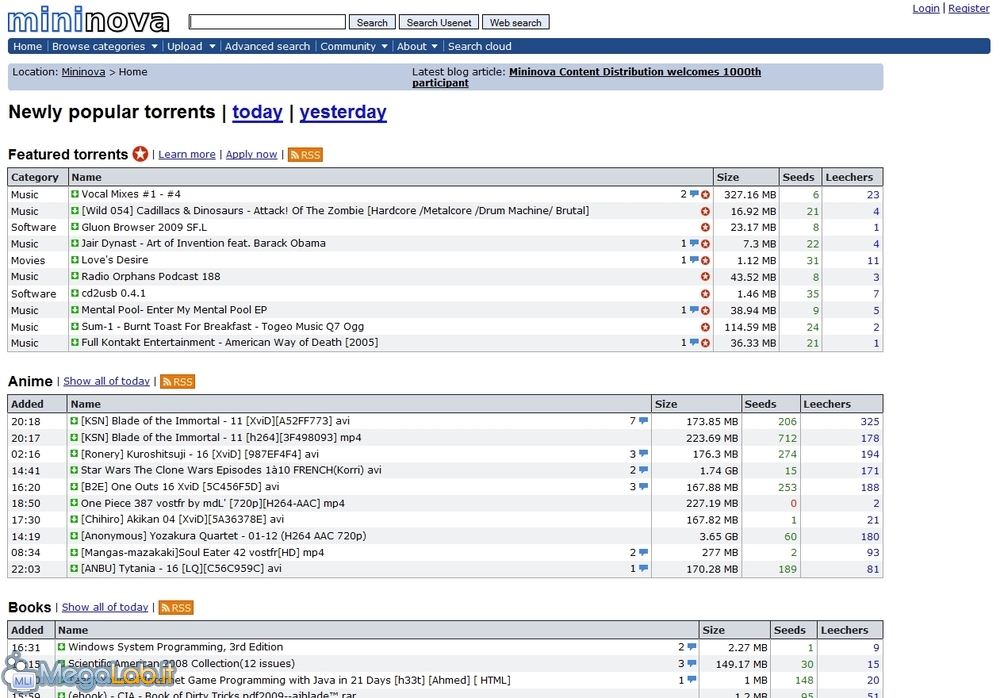The width and height of the screenshot is (1000, 698).
Task: Click green download icon beside cd2usb 0.4.1
Action: tap(75, 293)
